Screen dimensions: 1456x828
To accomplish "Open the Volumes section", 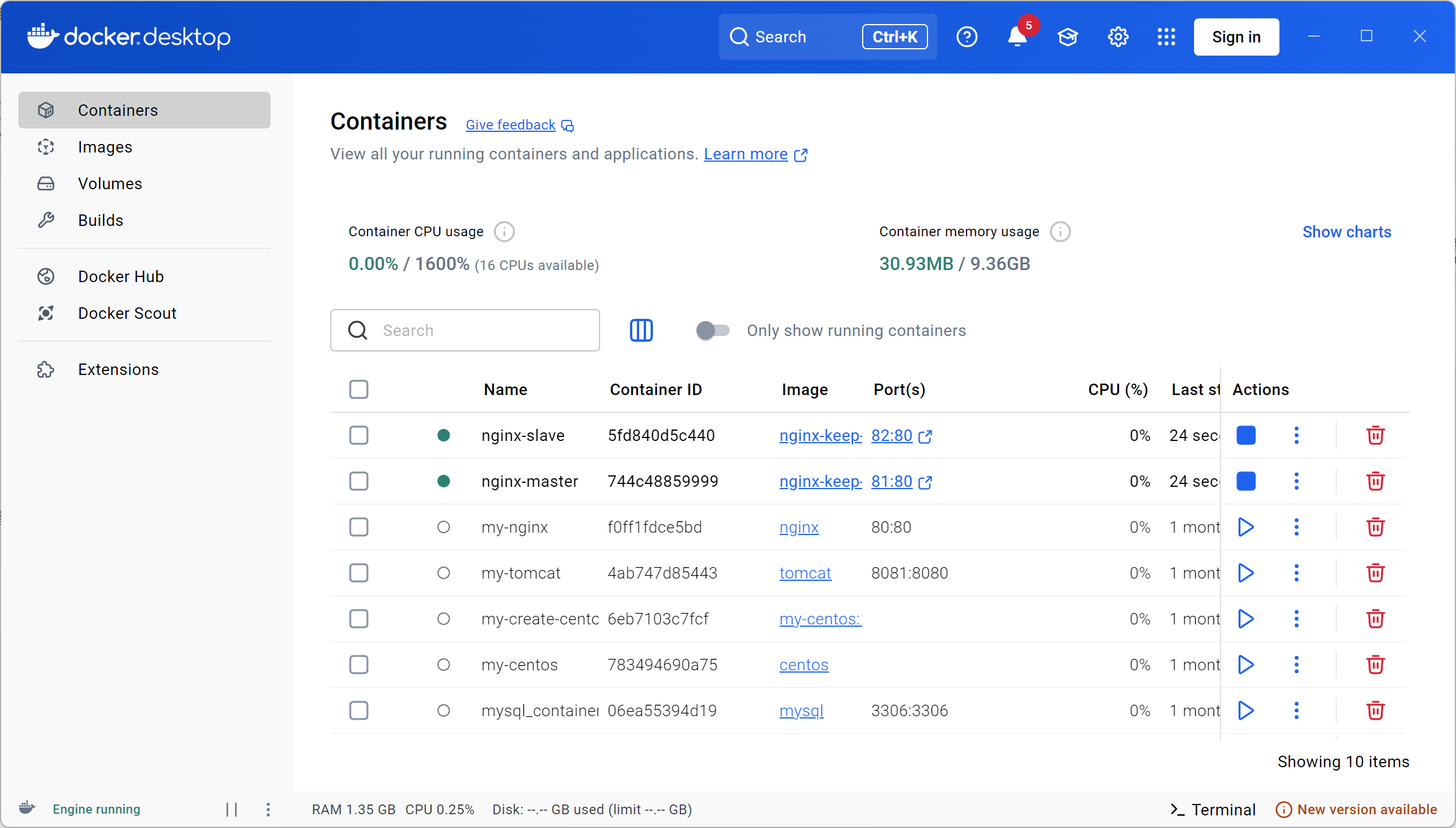I will click(109, 183).
